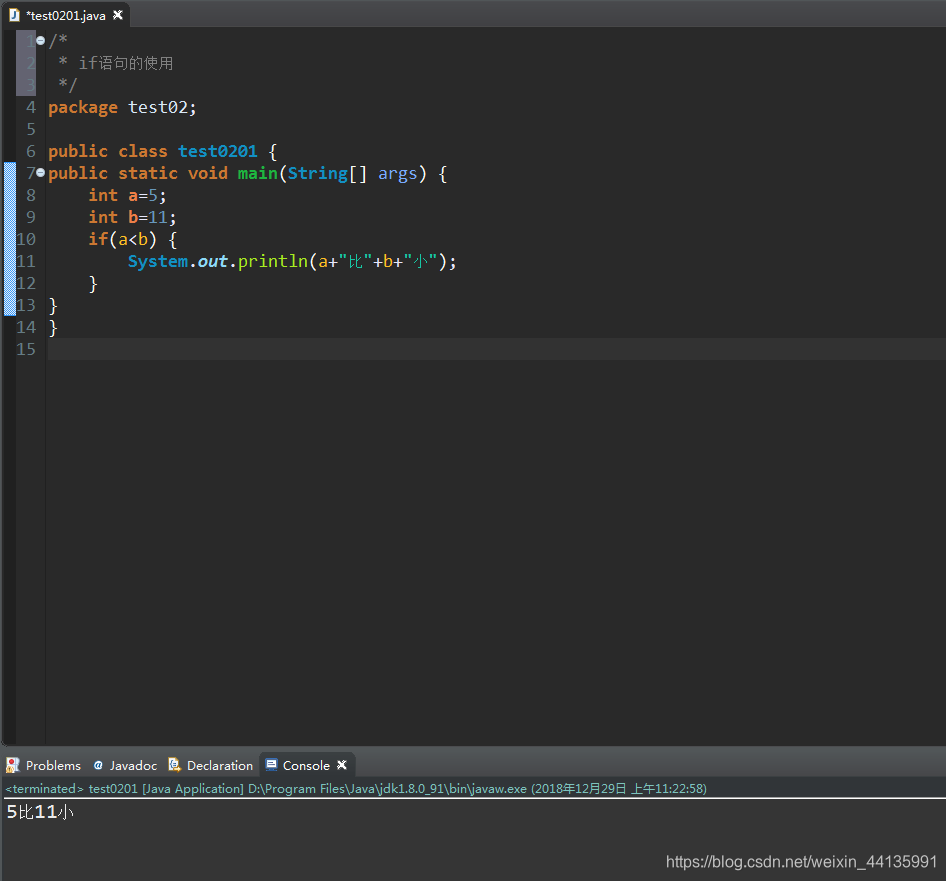Click line number 14 in the gutter
Screen dimensions: 946x881
click(26, 328)
